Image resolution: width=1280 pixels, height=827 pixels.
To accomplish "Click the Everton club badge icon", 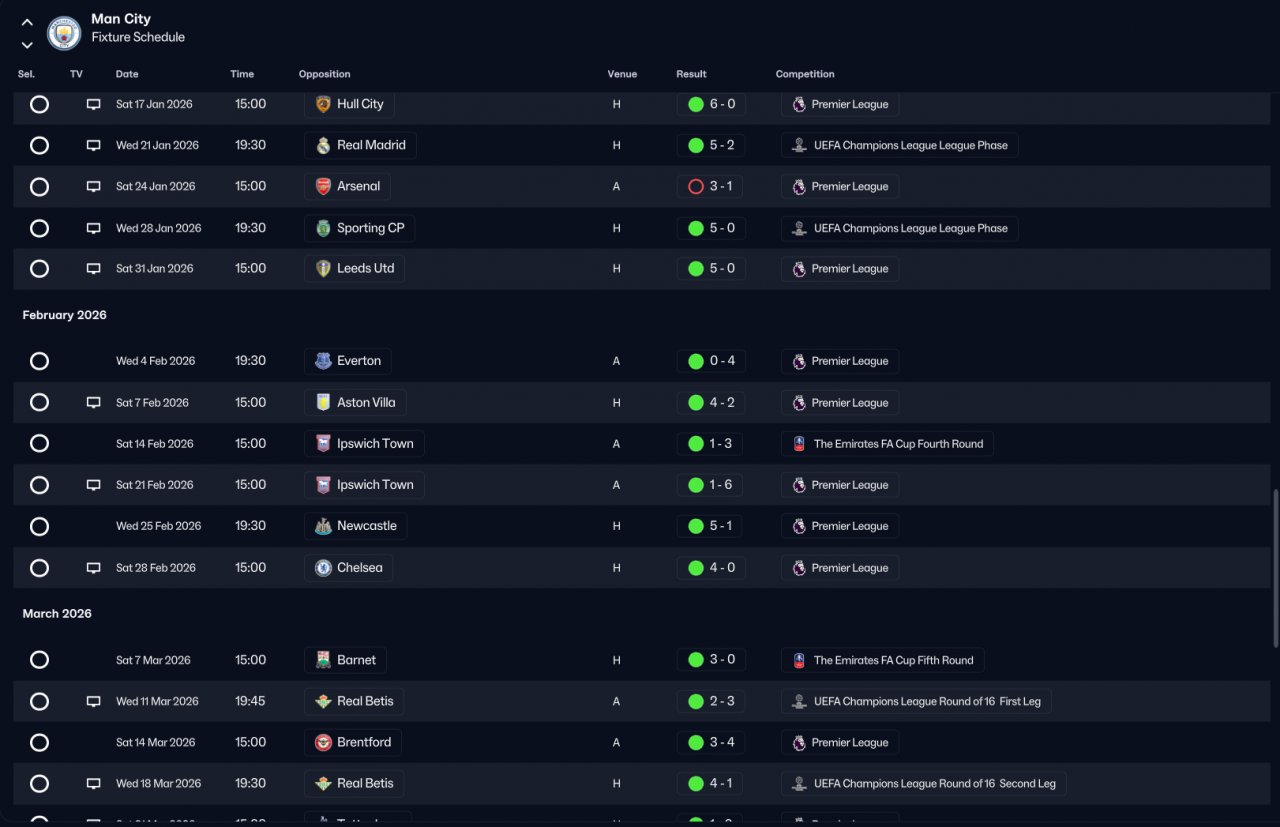I will pyautogui.click(x=323, y=361).
